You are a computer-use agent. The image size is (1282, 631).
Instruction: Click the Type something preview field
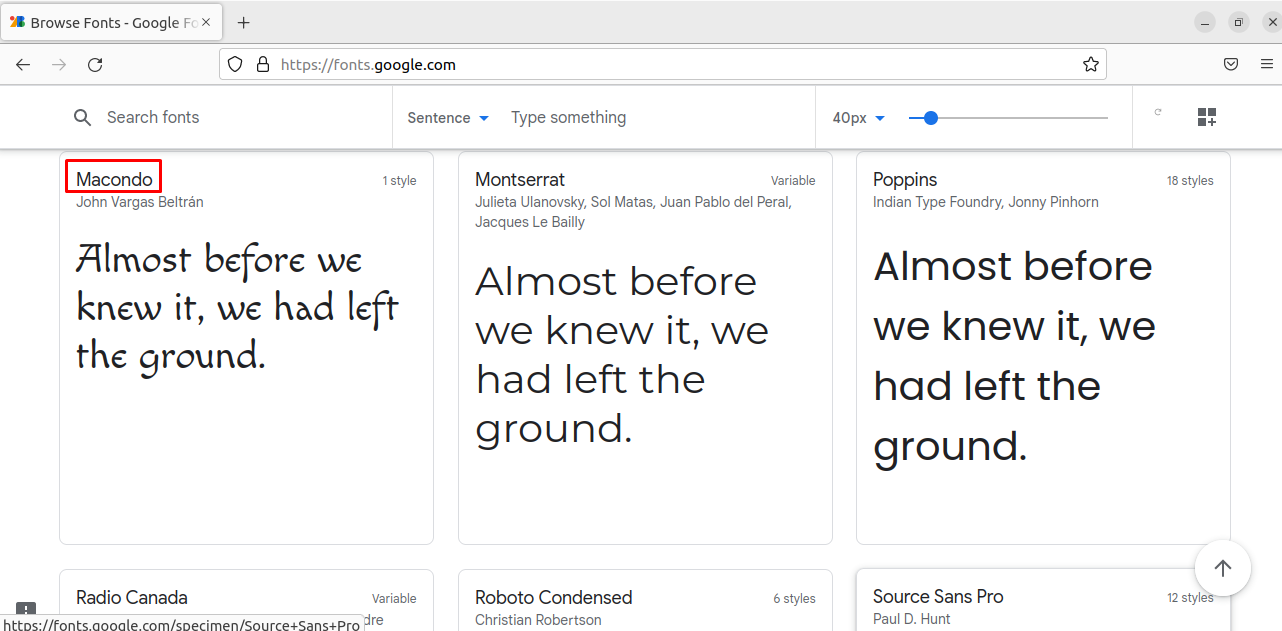click(x=568, y=117)
